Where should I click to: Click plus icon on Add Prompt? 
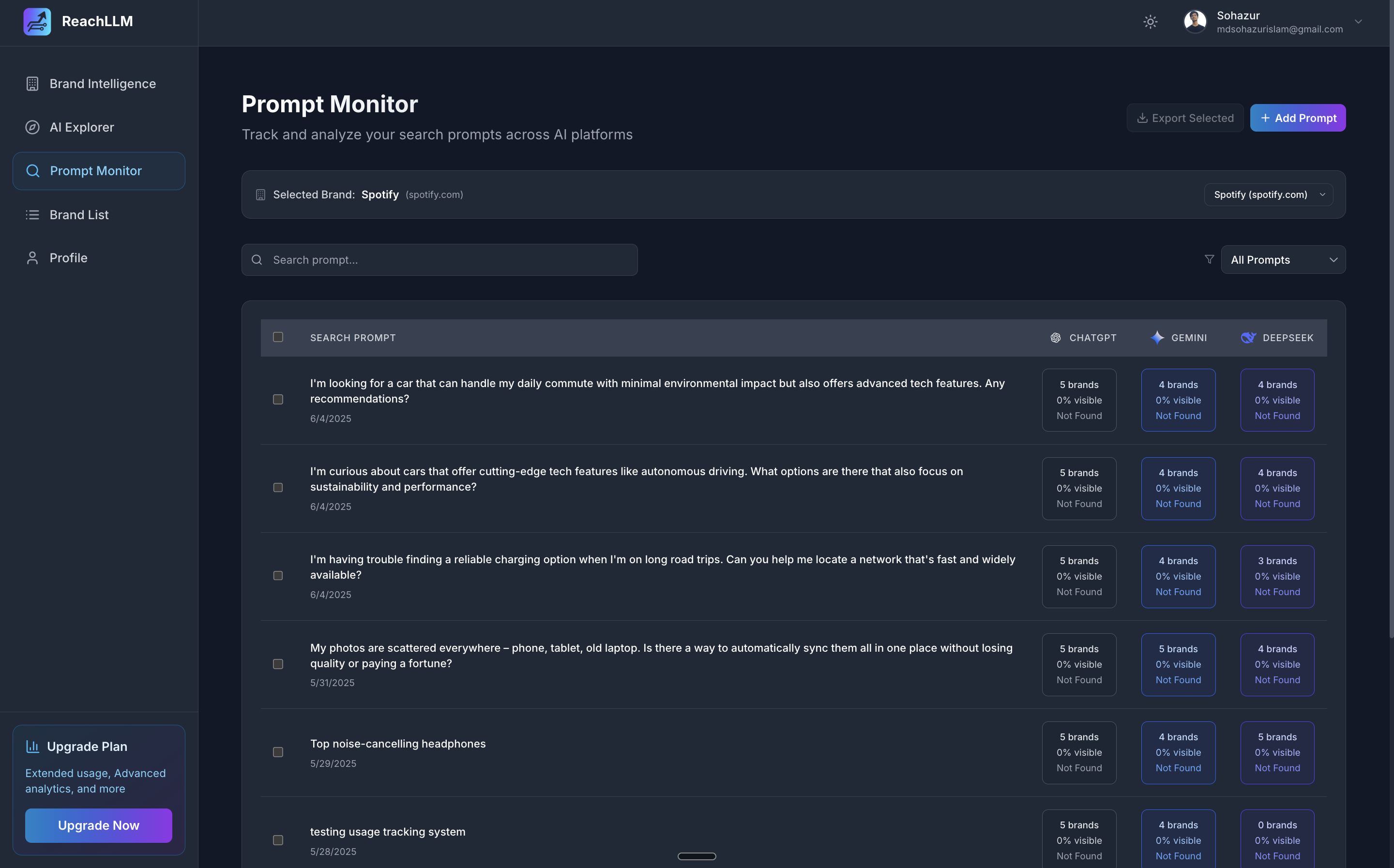click(x=1265, y=118)
